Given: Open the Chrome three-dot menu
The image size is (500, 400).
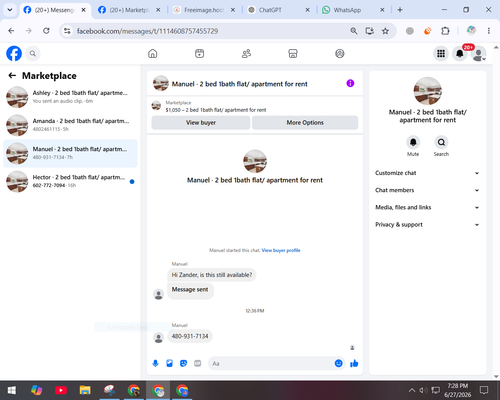Looking at the screenshot, I should click(x=489, y=31).
